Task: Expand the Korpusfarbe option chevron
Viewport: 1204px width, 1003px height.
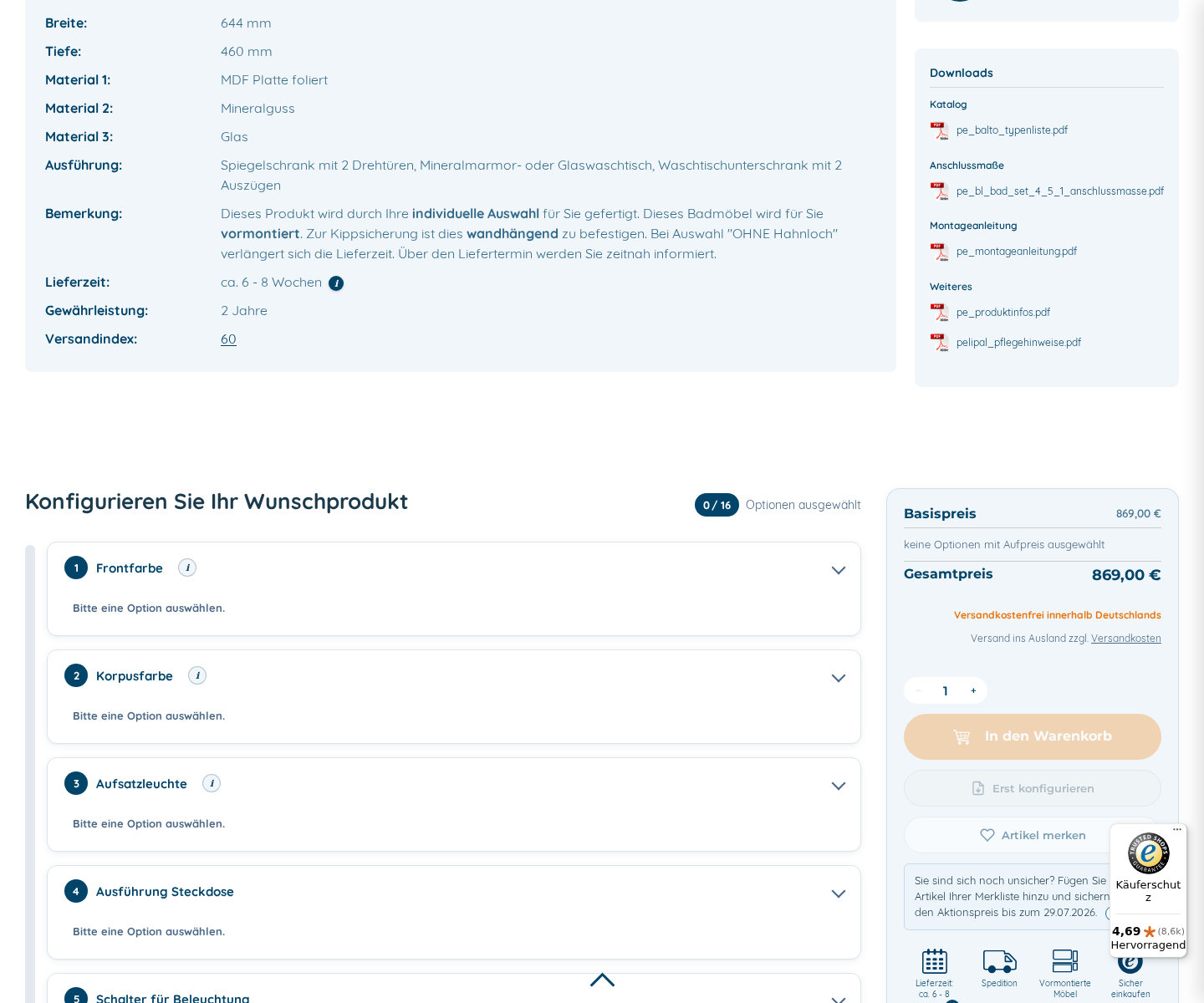Action: tap(839, 678)
